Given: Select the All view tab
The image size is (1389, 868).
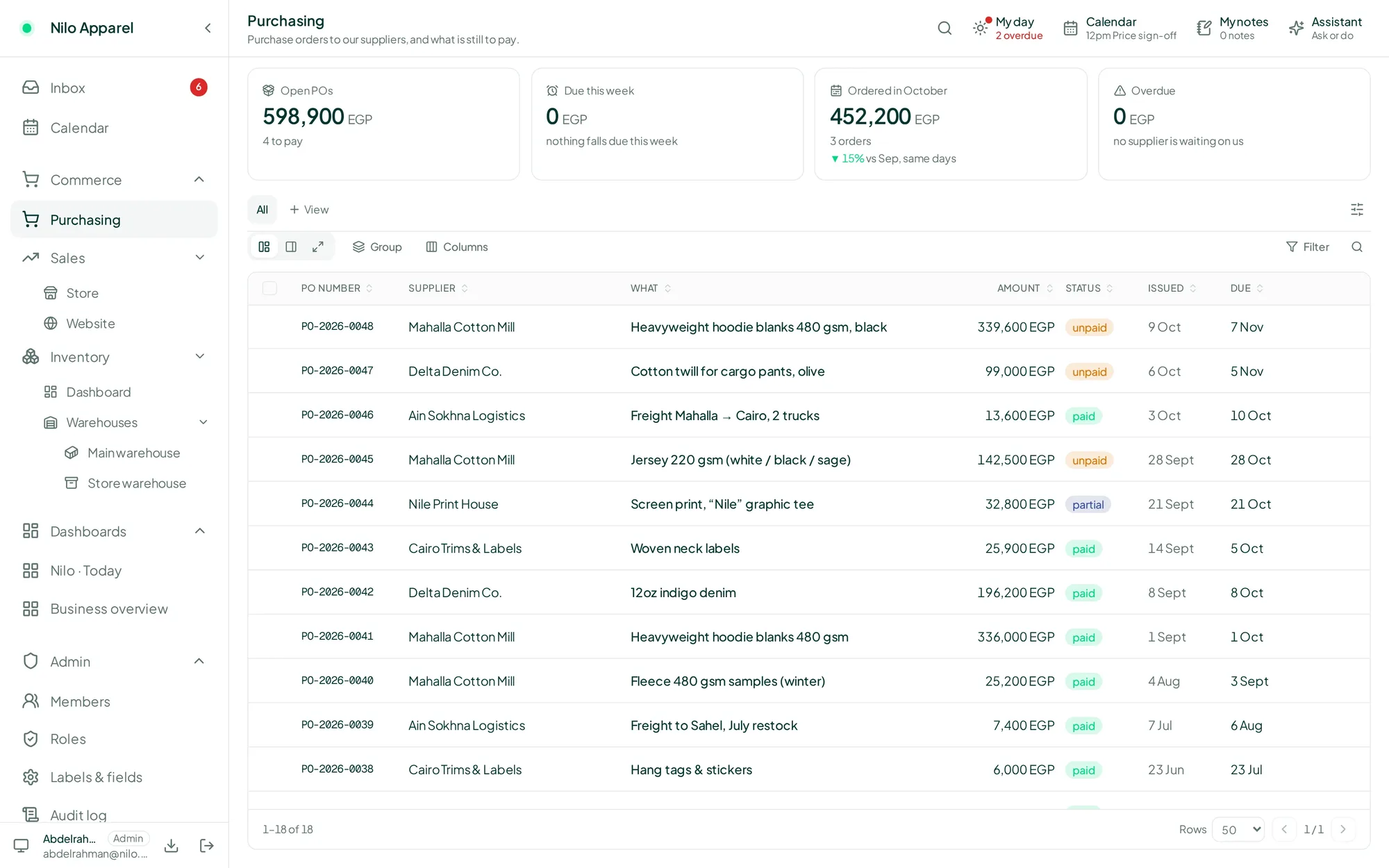Looking at the screenshot, I should 262,209.
